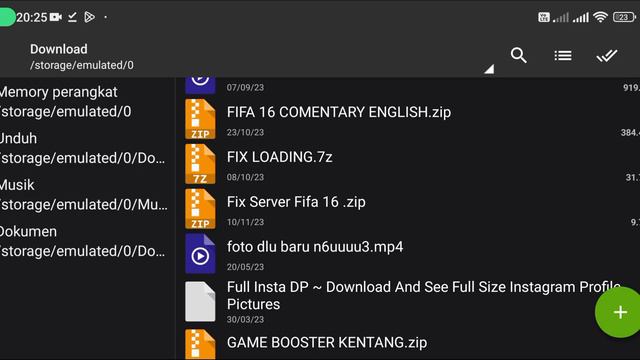
Task: Tap the date 08/10/23
Action: click(x=245, y=177)
